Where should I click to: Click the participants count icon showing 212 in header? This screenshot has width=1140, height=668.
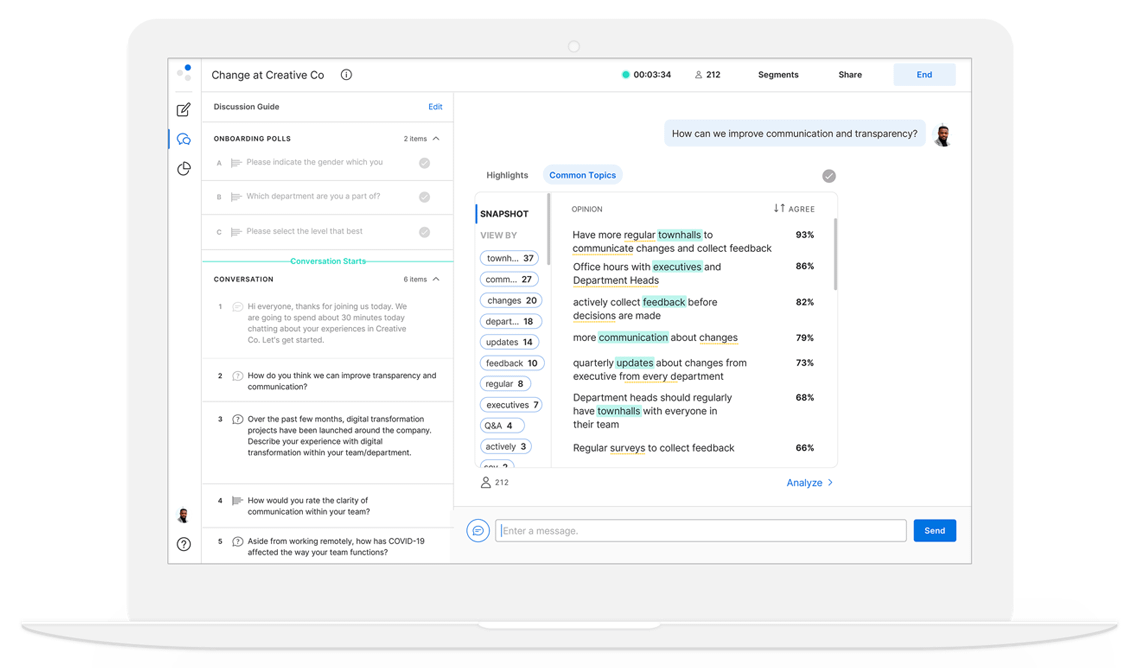point(698,75)
